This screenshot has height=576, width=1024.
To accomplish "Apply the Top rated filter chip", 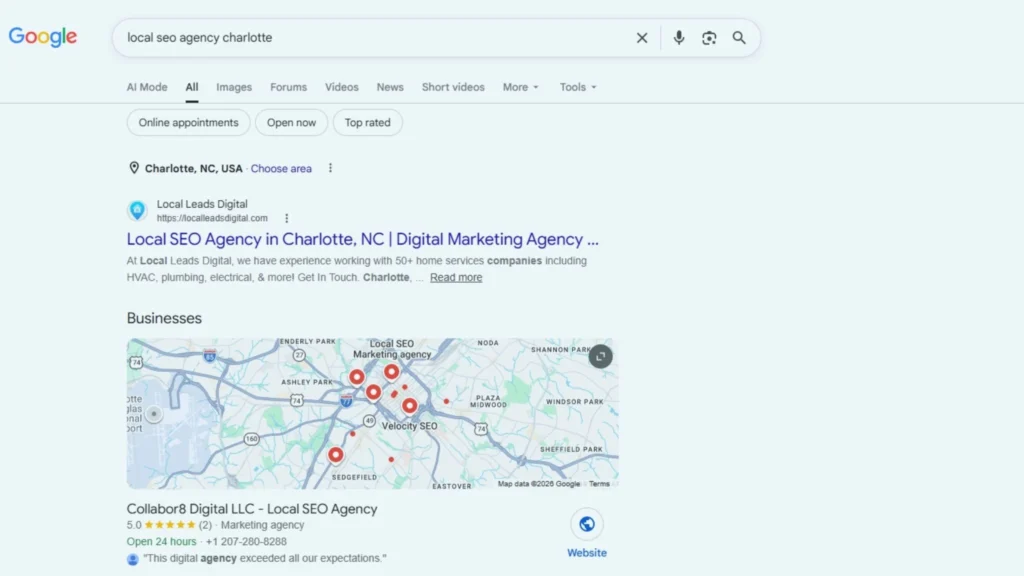I will click(368, 123).
